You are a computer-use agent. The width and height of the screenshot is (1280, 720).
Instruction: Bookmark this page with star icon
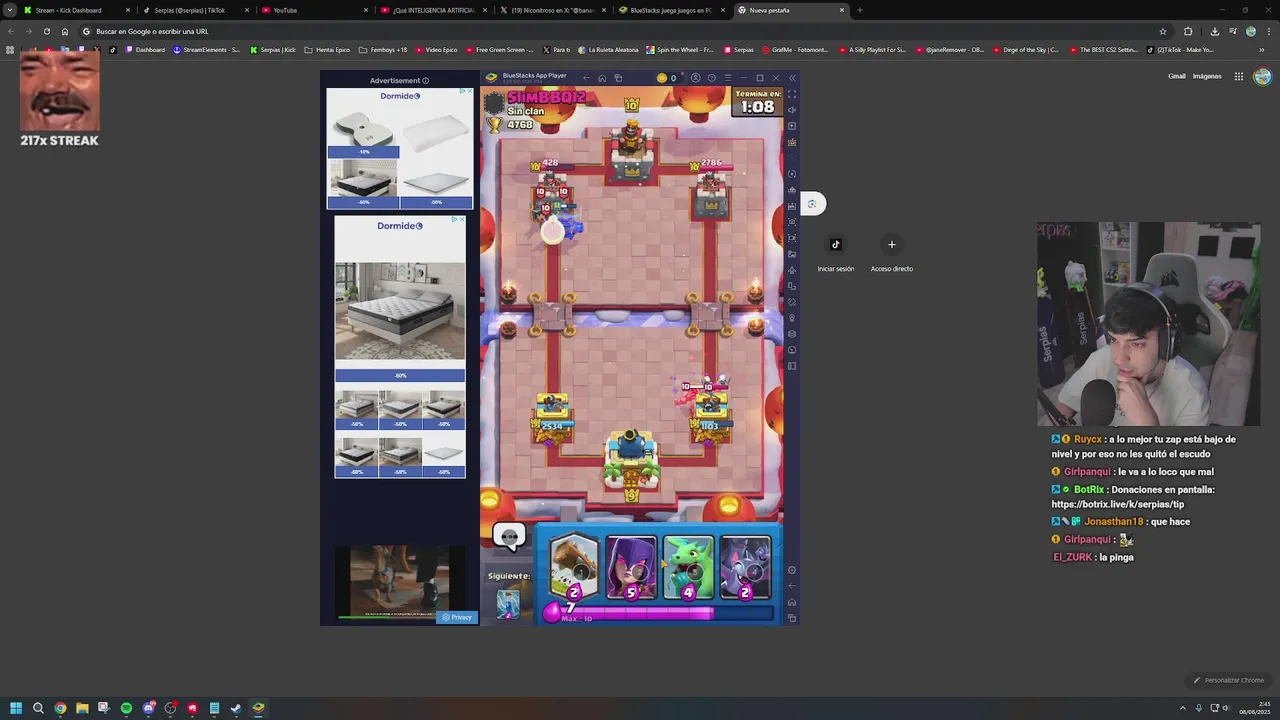click(x=1163, y=31)
